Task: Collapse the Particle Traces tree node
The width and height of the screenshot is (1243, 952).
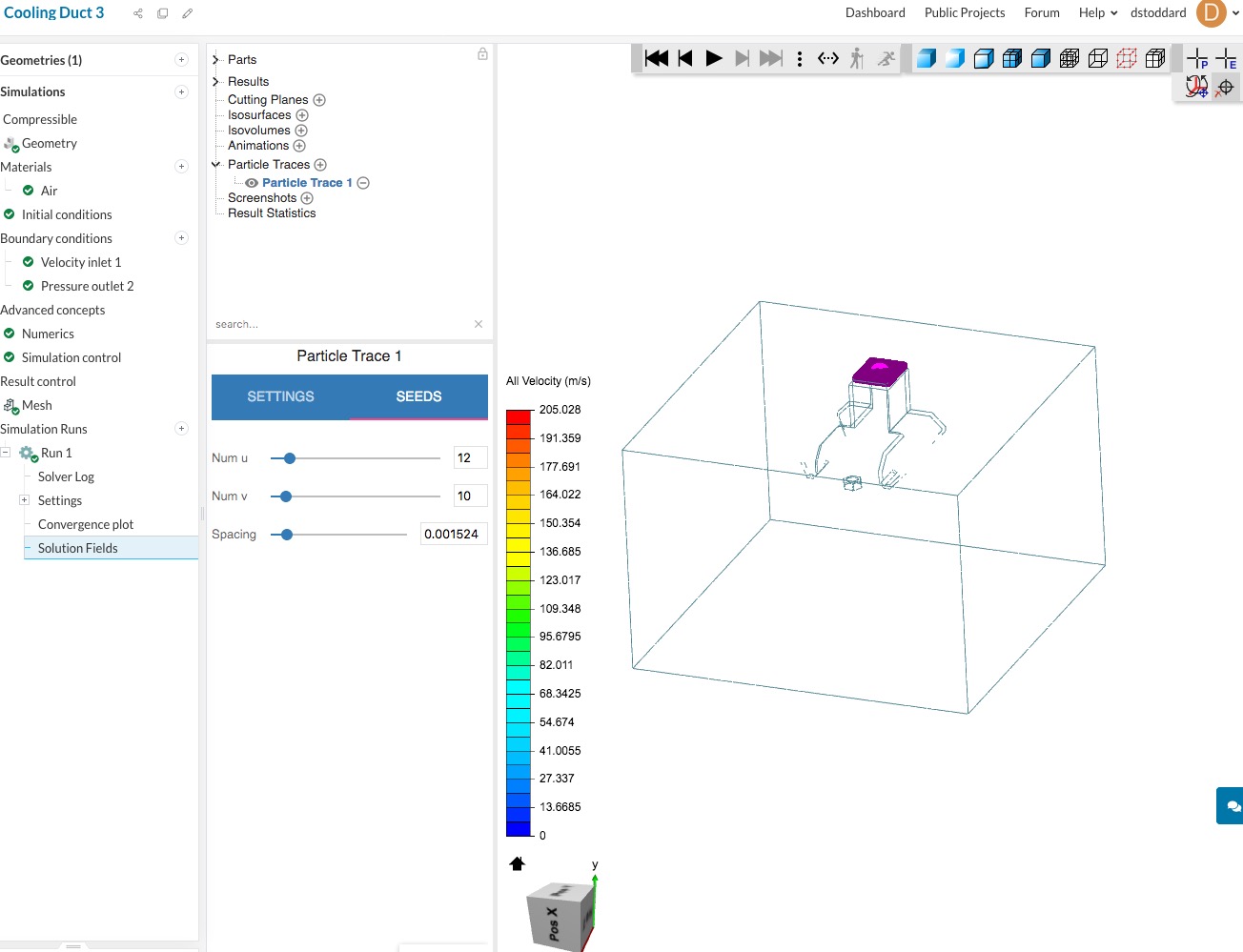Action: point(214,164)
